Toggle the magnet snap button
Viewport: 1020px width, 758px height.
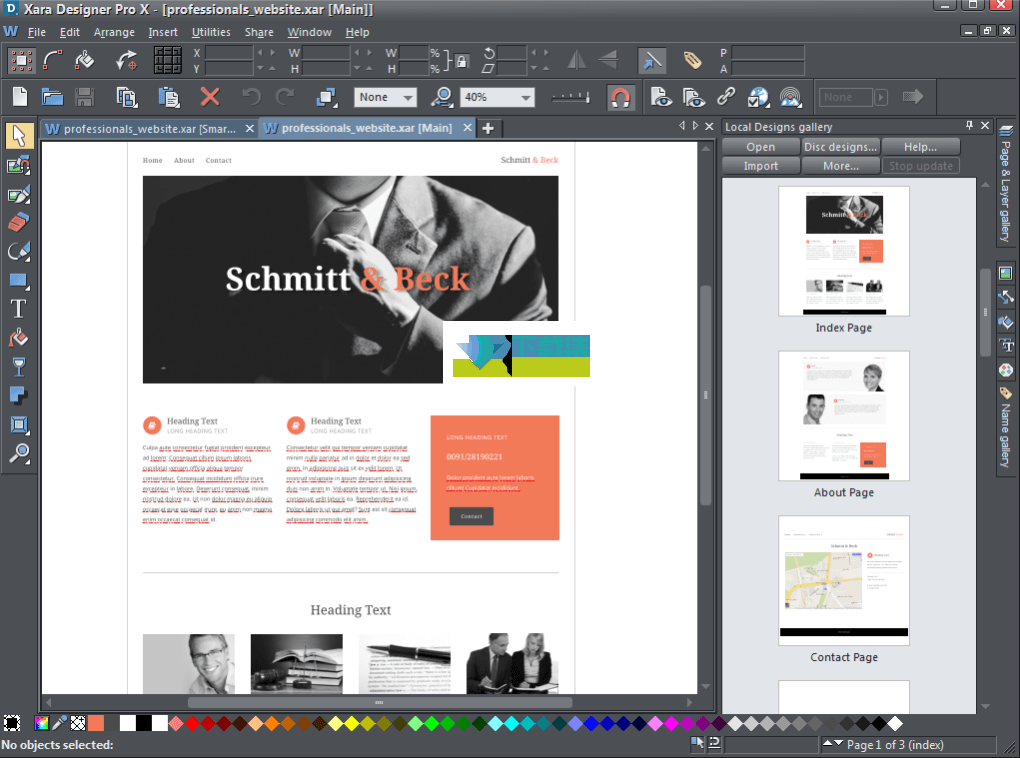620,97
